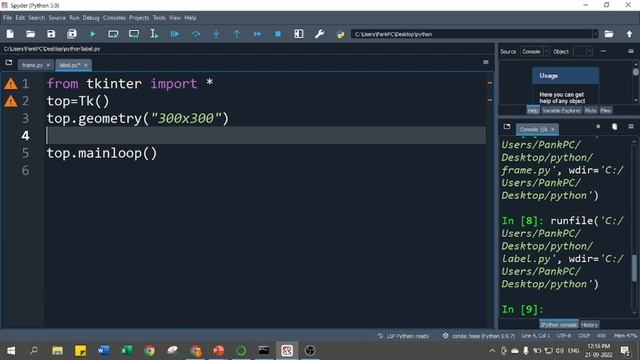The height and width of the screenshot is (360, 640).
Task: Open Preferences via the wrench icon
Action: (x=320, y=34)
